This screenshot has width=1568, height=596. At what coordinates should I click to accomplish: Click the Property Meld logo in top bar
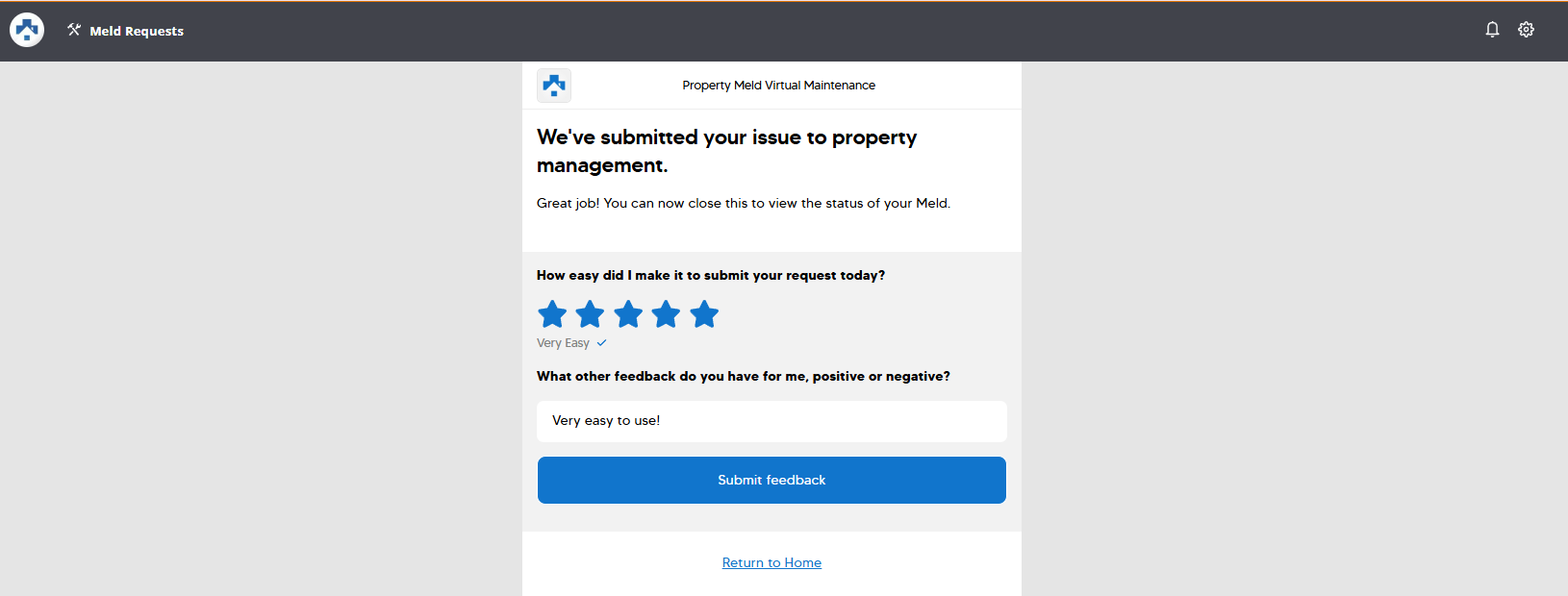pyautogui.click(x=27, y=31)
